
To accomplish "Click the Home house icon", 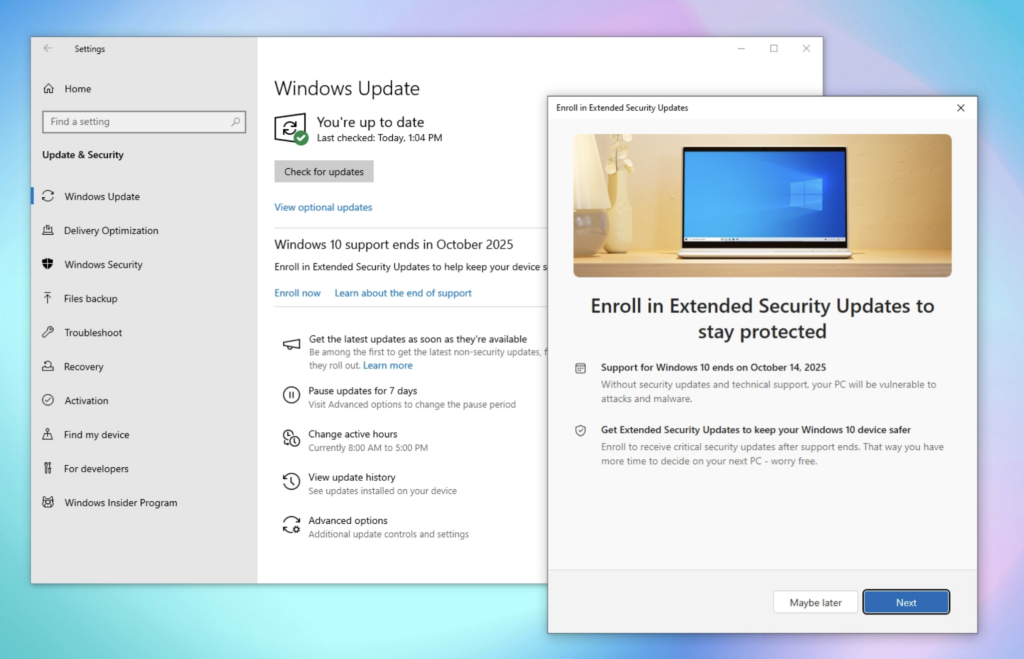I will (48, 88).
